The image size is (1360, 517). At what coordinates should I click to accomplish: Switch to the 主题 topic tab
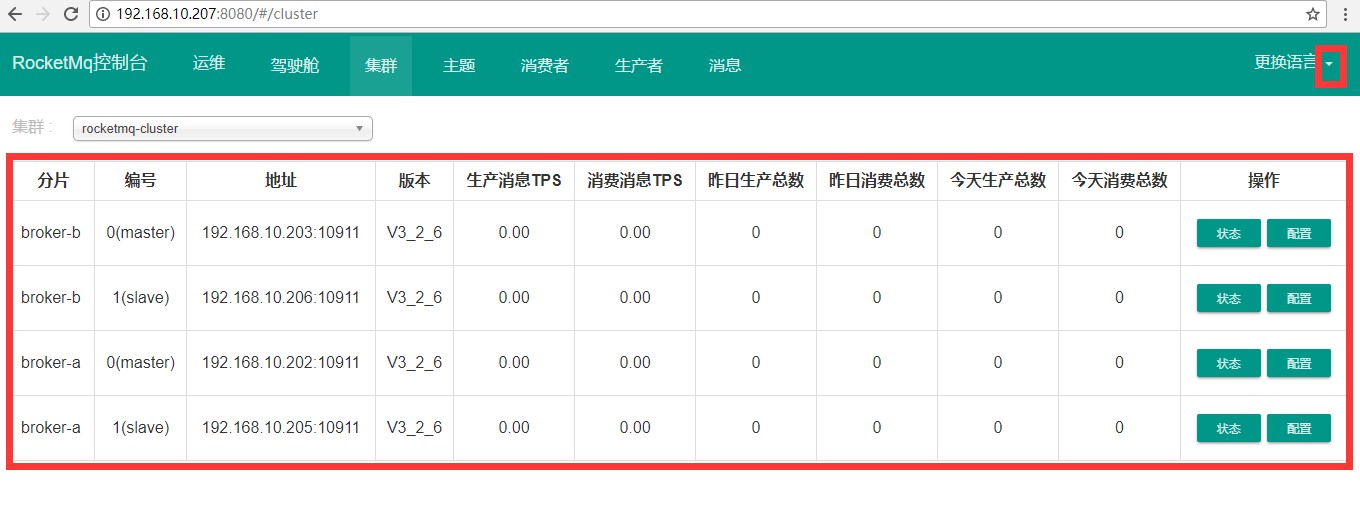[x=459, y=65]
